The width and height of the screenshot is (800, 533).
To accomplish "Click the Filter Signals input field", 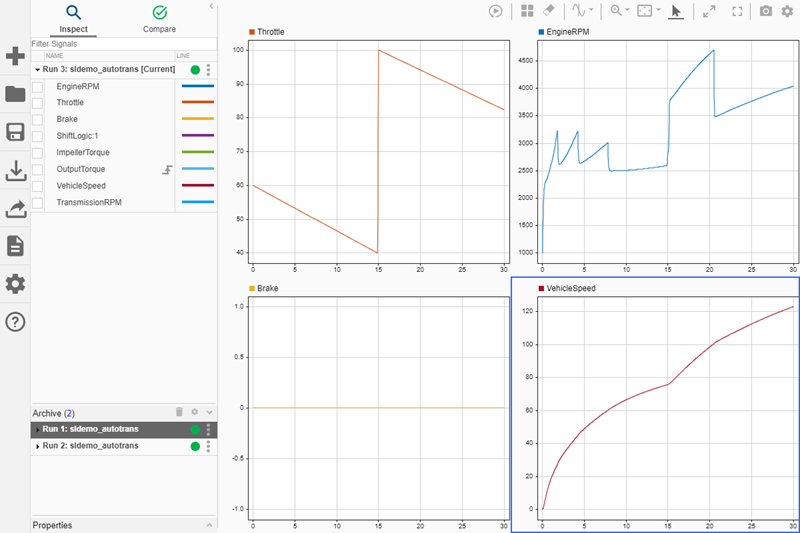I will tap(110, 44).
